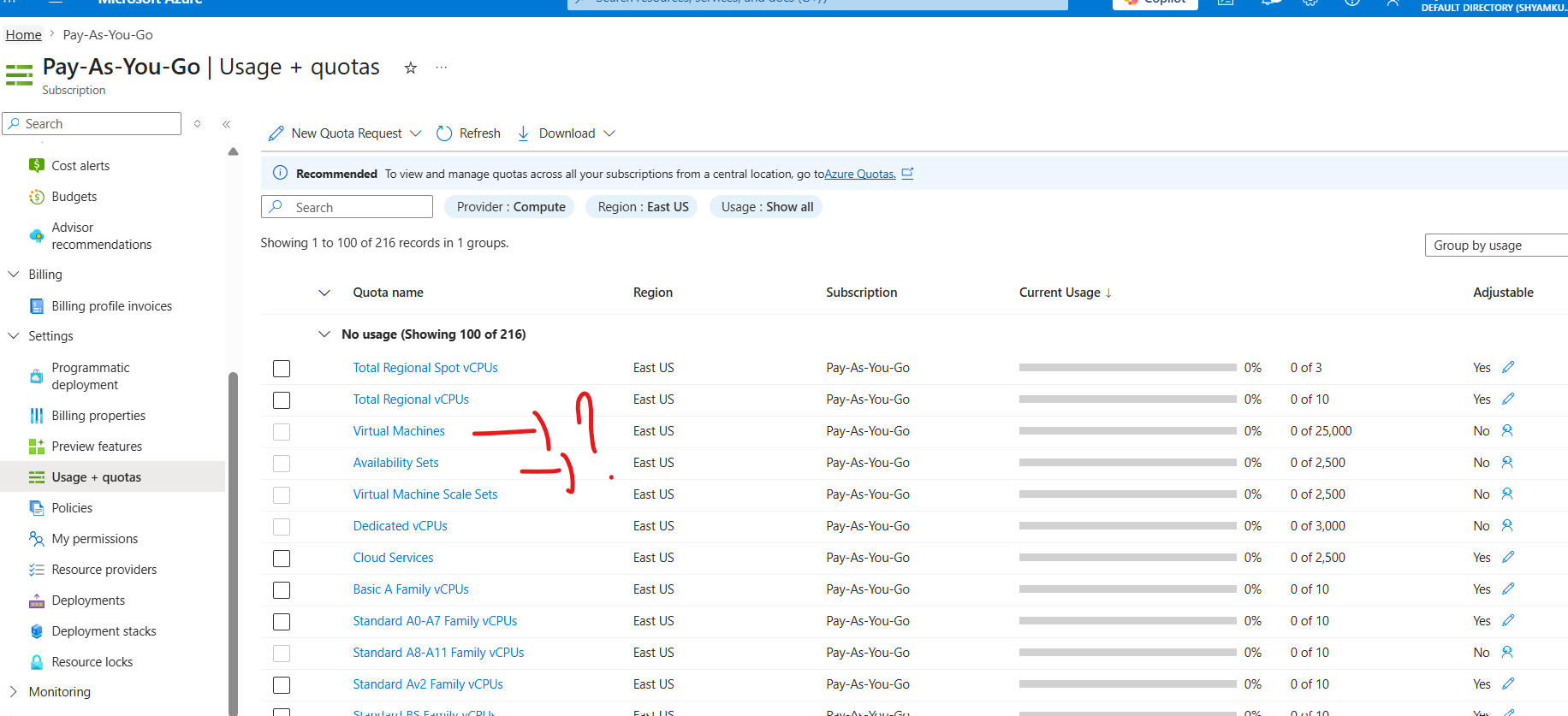Click the support request icon for Dedicated vCPUs row
Viewport: 1568px width, 716px height.
[x=1507, y=525]
